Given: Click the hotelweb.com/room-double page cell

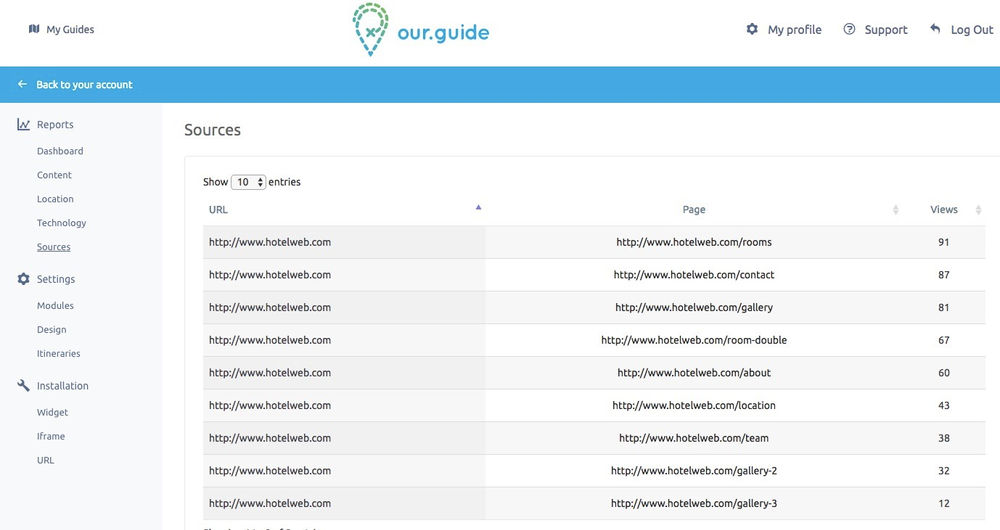Looking at the screenshot, I should tap(694, 340).
